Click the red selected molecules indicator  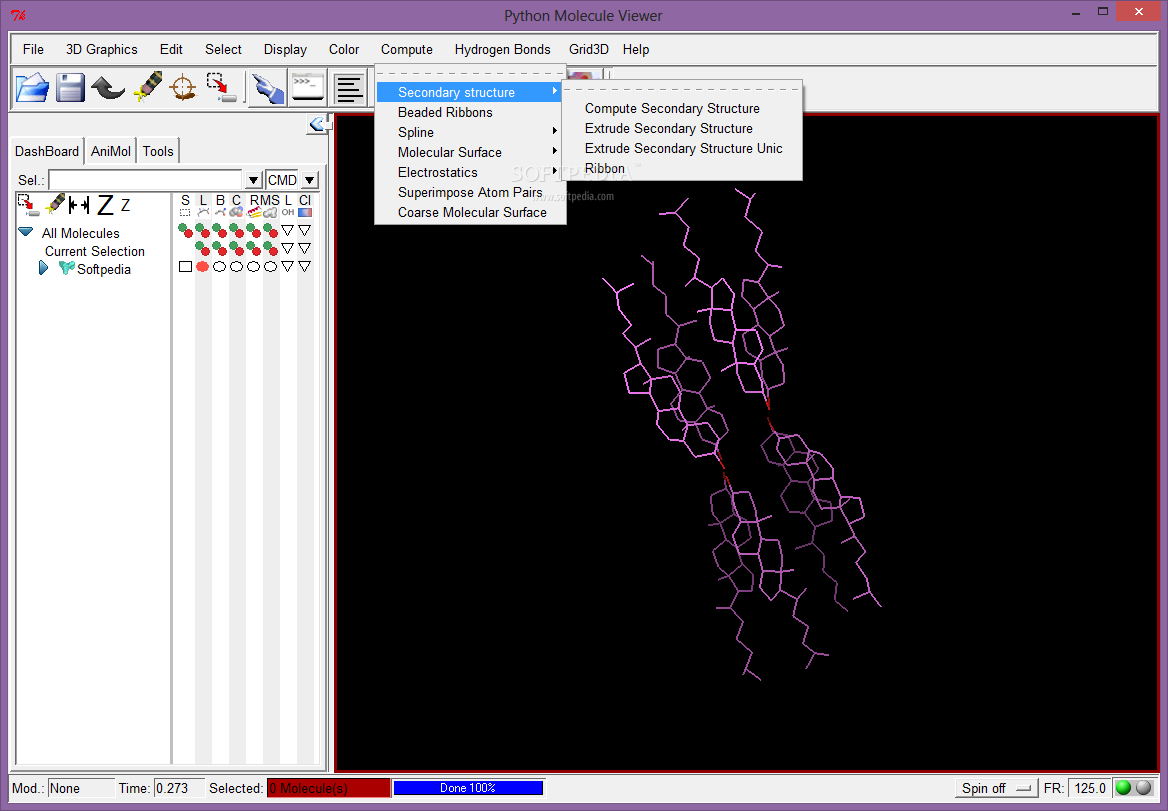(x=328, y=788)
